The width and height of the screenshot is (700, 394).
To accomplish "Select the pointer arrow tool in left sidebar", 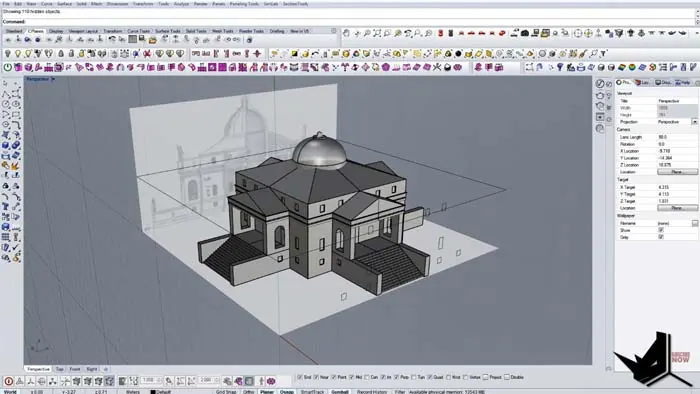I will [5, 83].
